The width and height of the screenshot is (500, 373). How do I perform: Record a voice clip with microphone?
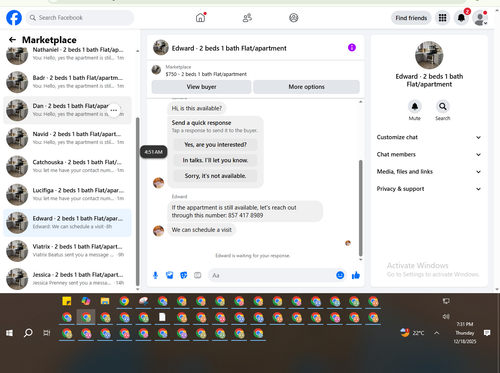coord(155,275)
